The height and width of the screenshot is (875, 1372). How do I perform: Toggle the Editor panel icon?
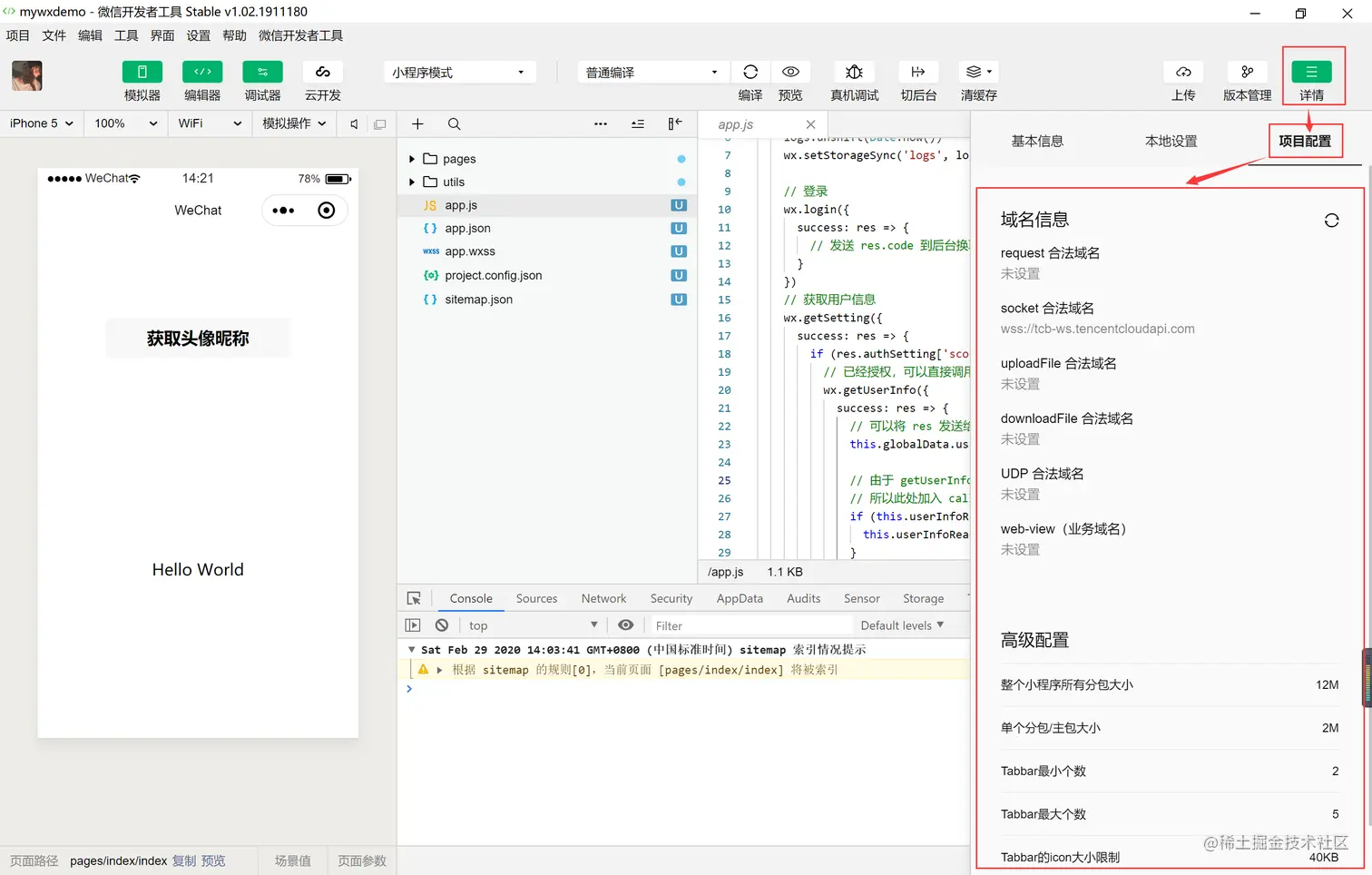click(202, 72)
